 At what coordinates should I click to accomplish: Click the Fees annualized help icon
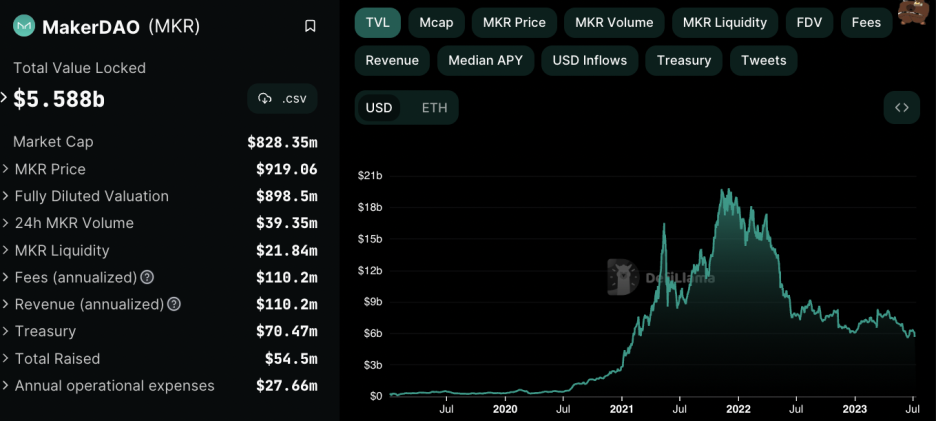(147, 278)
